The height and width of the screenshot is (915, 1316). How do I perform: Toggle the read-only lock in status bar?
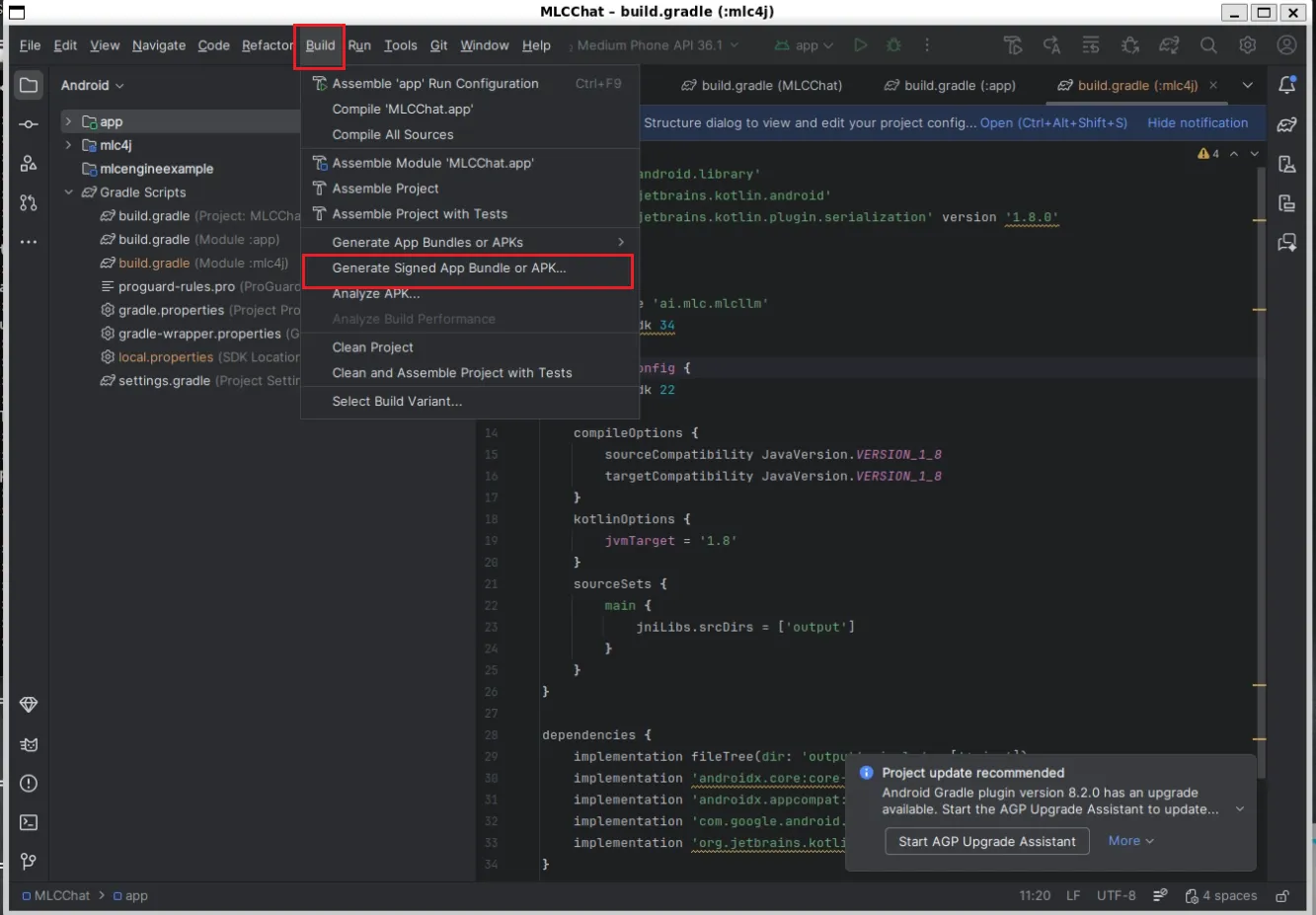[1282, 896]
